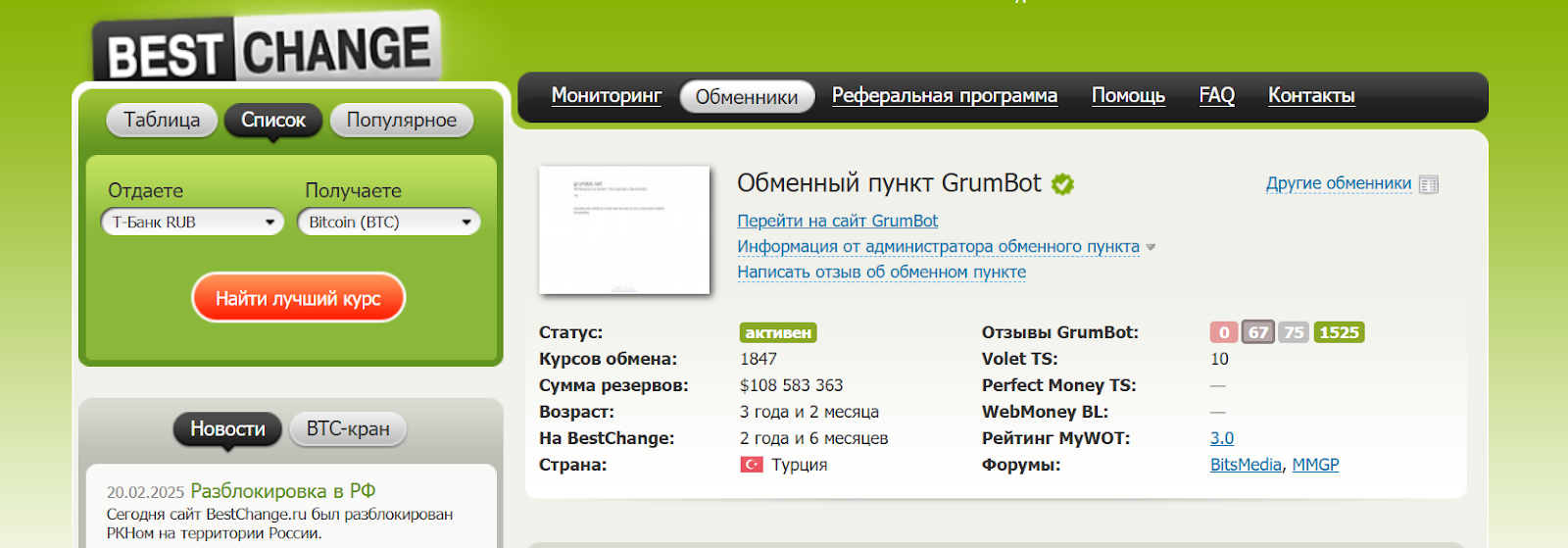Image resolution: width=1568 pixels, height=548 pixels.
Task: Click Написать отзыв об обменном пункте
Action: tap(882, 273)
